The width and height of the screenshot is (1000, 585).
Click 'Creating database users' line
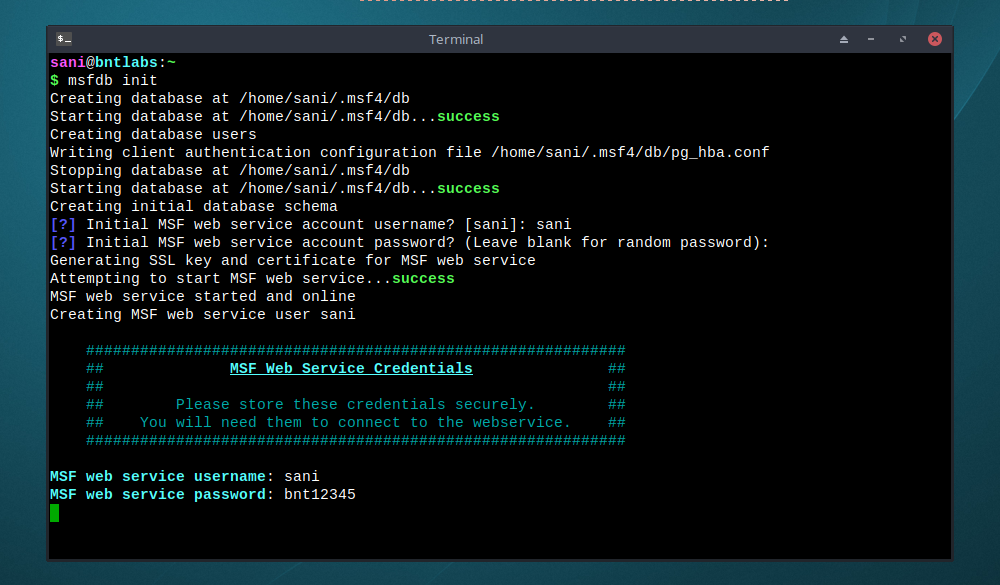[153, 135]
